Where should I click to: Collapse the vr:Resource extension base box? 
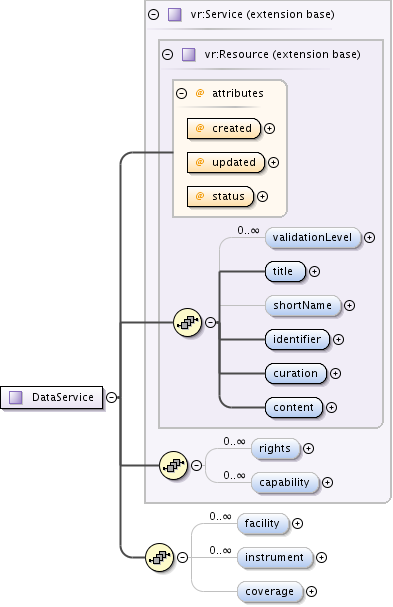coord(168,54)
